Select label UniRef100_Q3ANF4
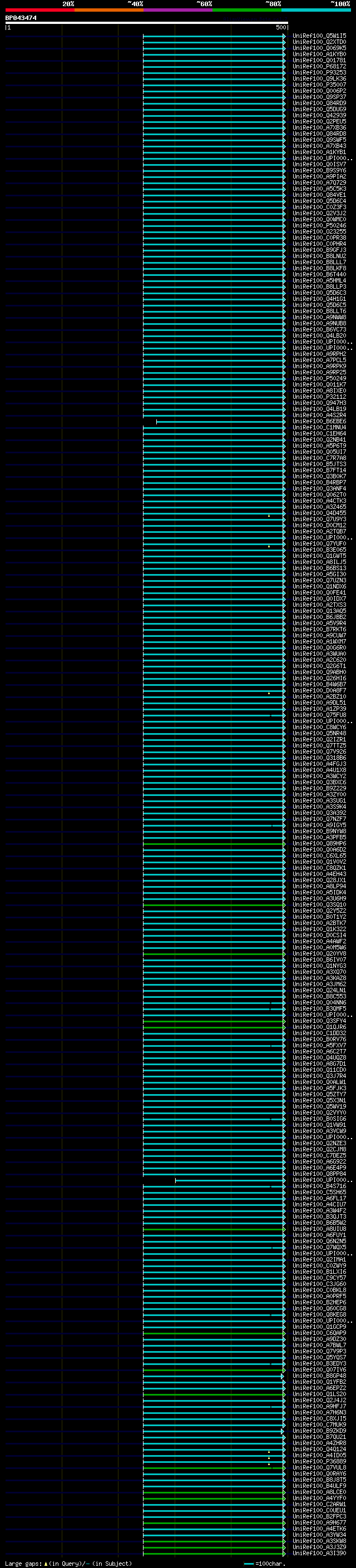Image resolution: width=356 pixels, height=1568 pixels. (319, 488)
